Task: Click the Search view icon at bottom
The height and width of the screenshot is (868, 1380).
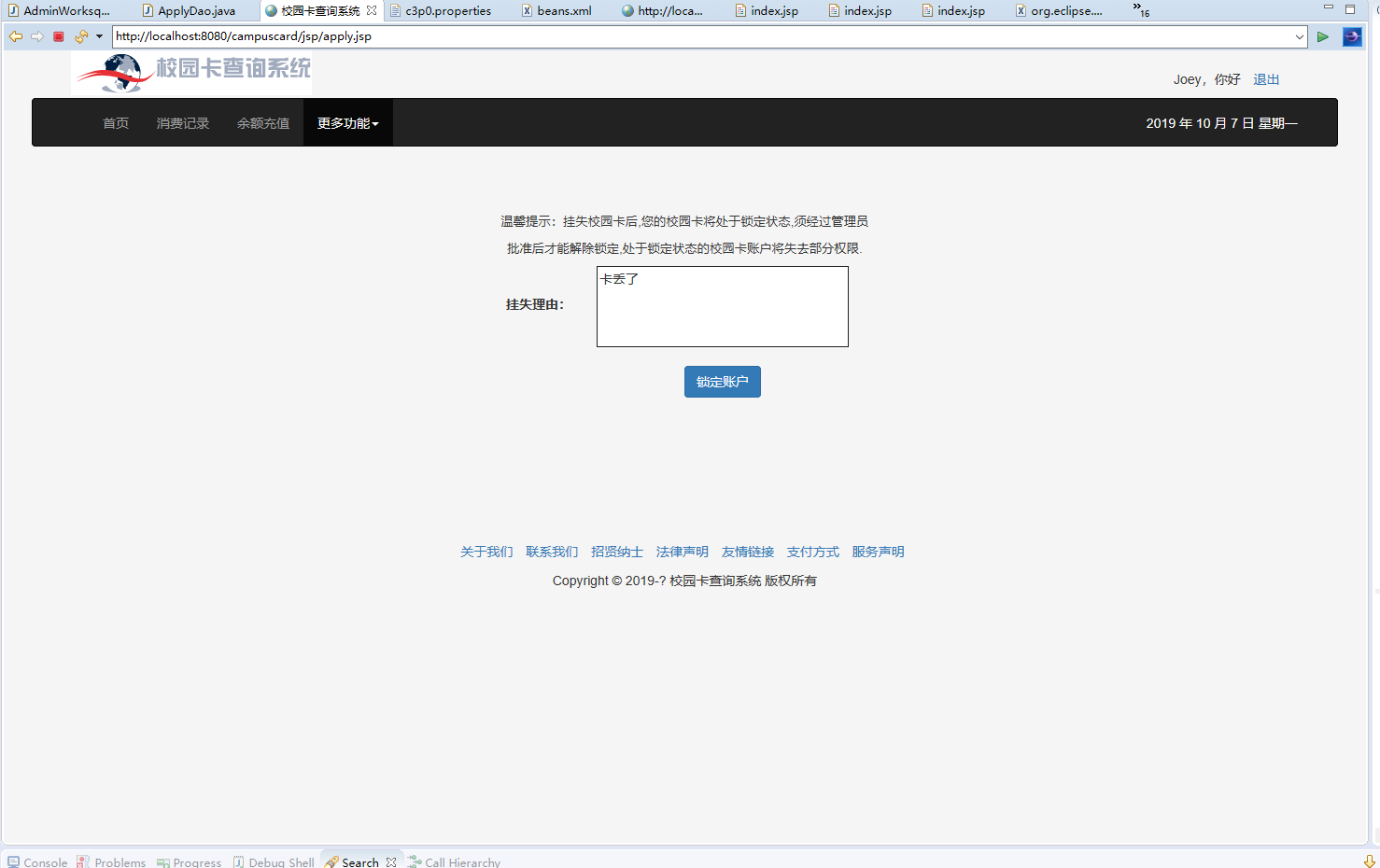Action: click(x=332, y=861)
